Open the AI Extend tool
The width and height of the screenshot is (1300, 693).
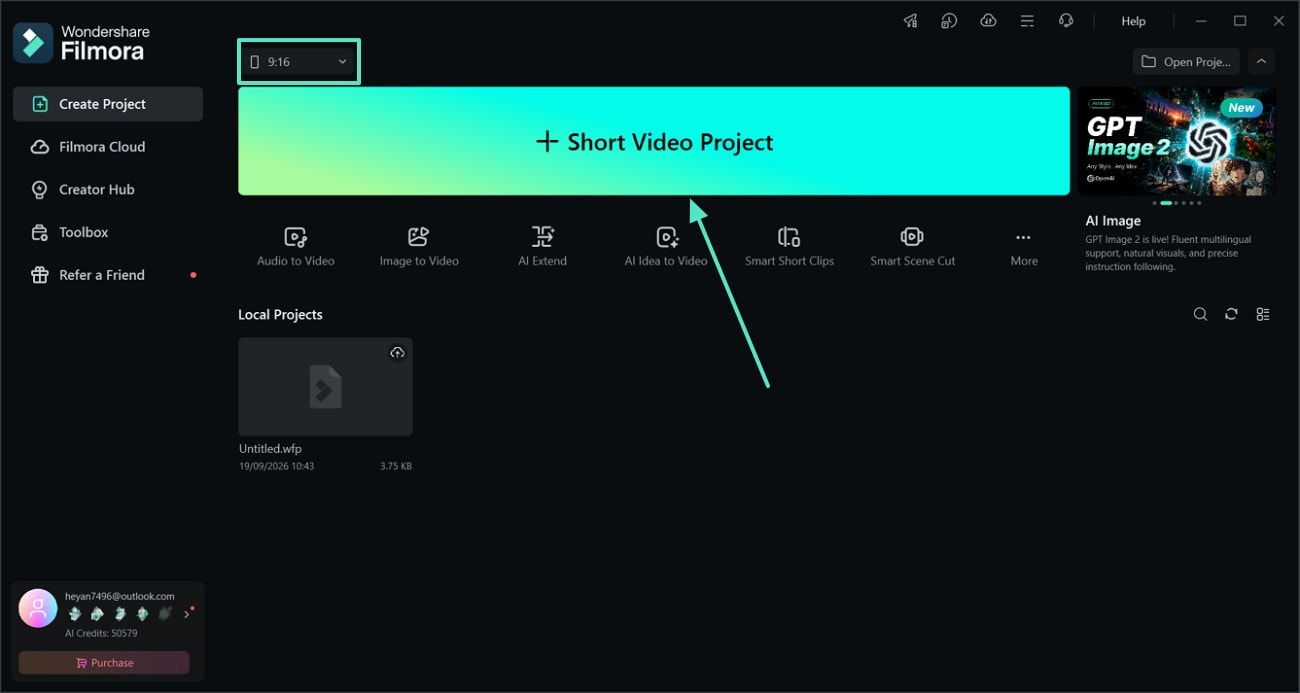(x=542, y=246)
